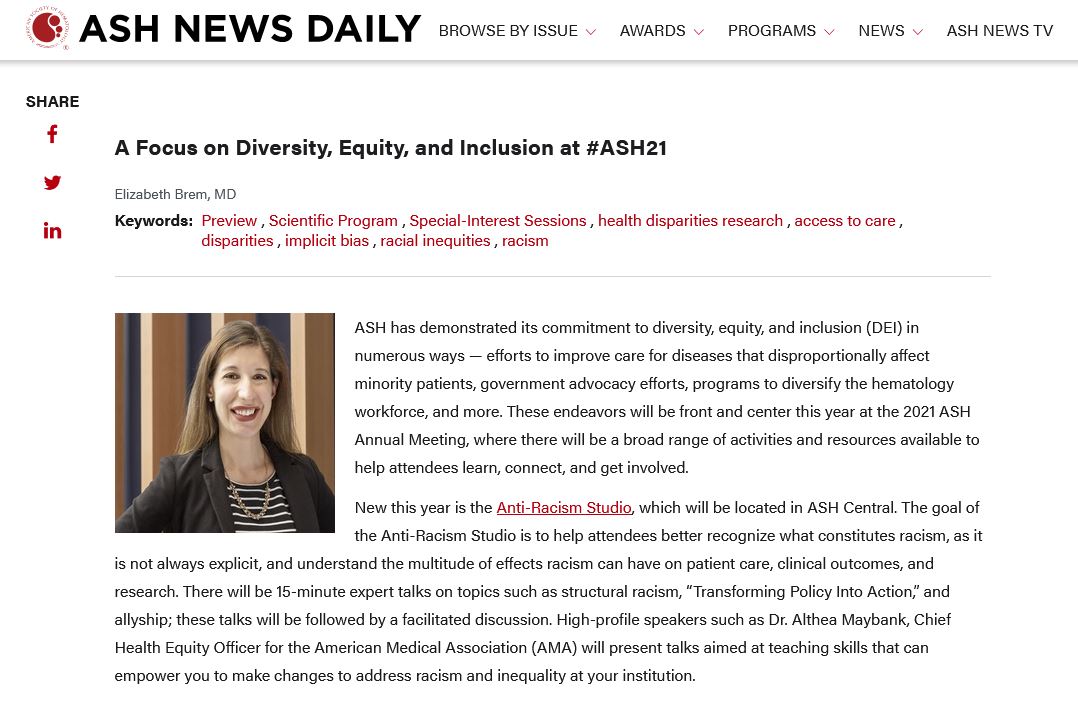1078x707 pixels.
Task: Open the Programs menu
Action: pos(771,31)
